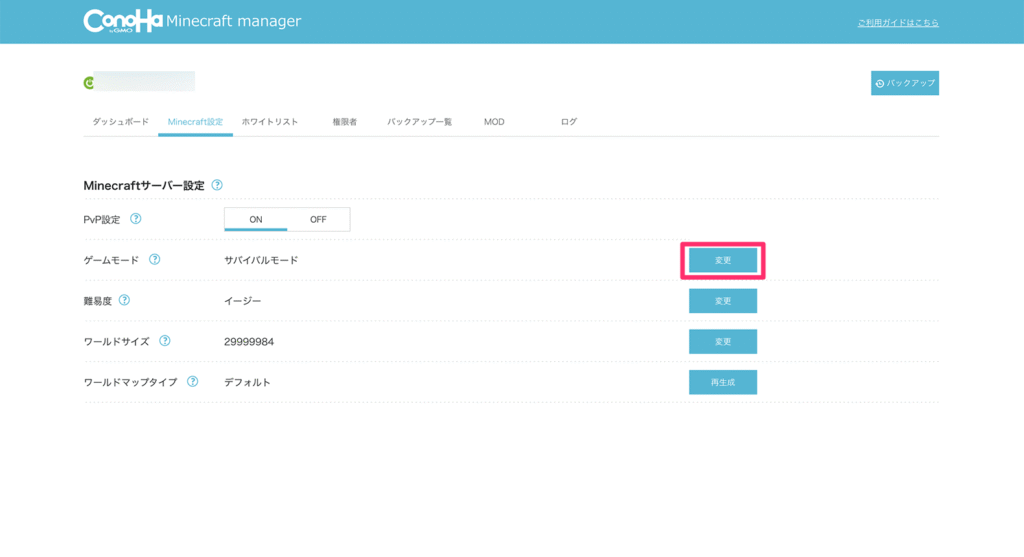This screenshot has width=1024, height=557.
Task: Click the Minecraft manager title text
Action: [x=234, y=21]
